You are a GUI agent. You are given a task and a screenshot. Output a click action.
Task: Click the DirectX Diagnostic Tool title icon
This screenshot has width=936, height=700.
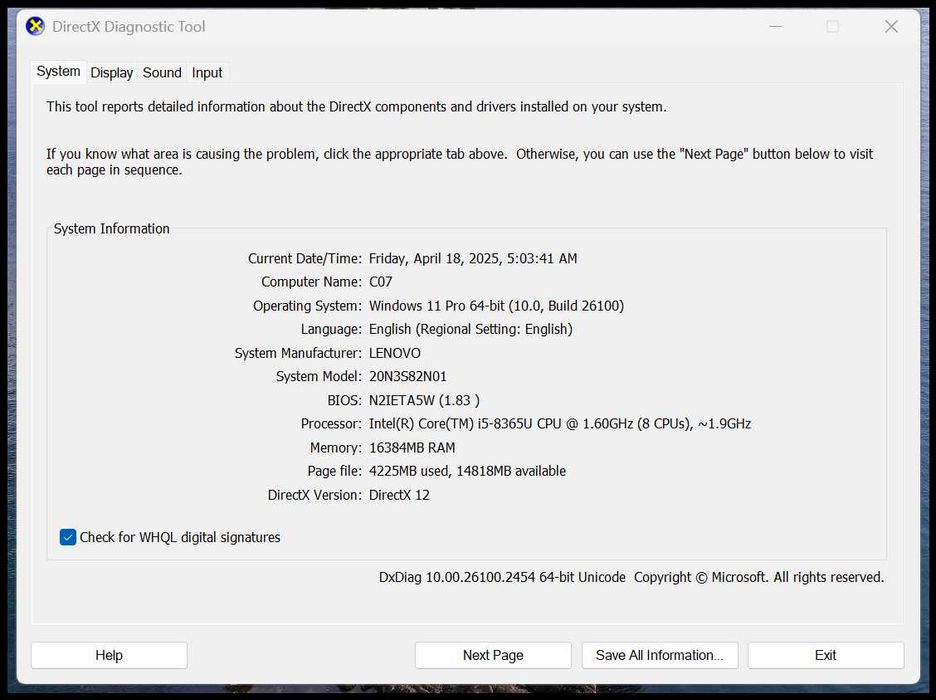tap(35, 26)
